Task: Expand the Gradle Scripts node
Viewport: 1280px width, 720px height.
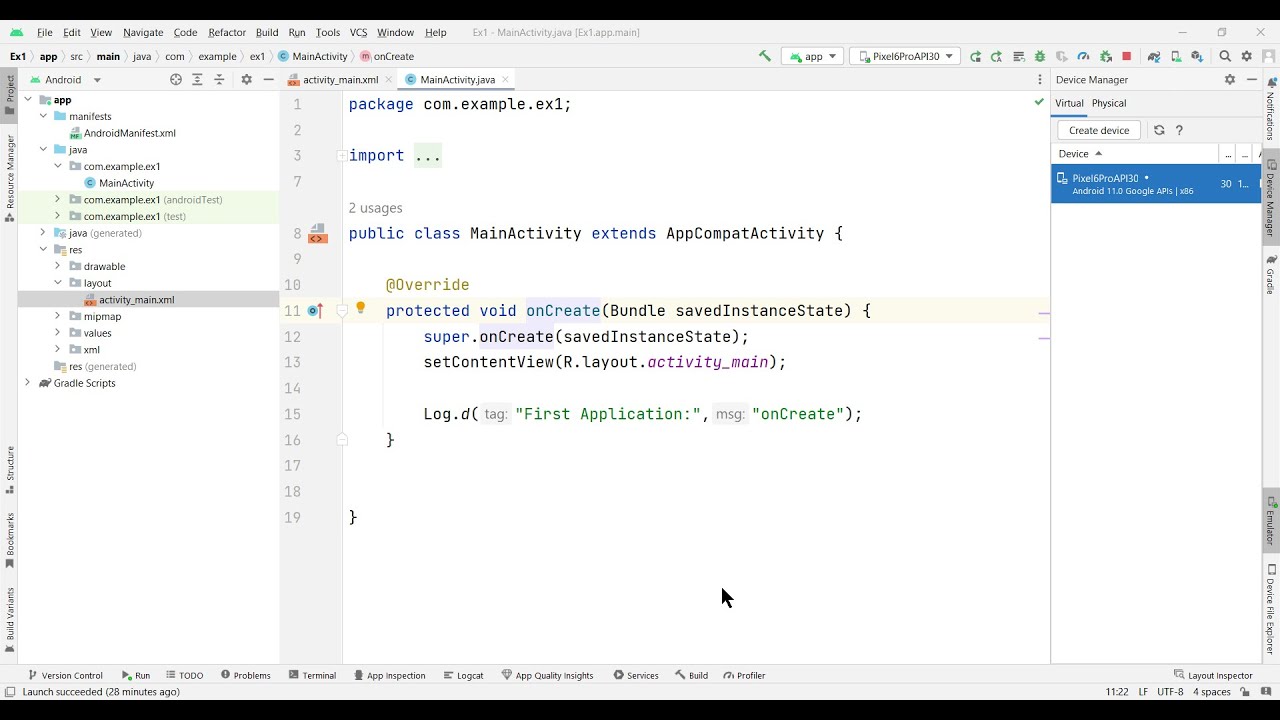Action: click(27, 383)
